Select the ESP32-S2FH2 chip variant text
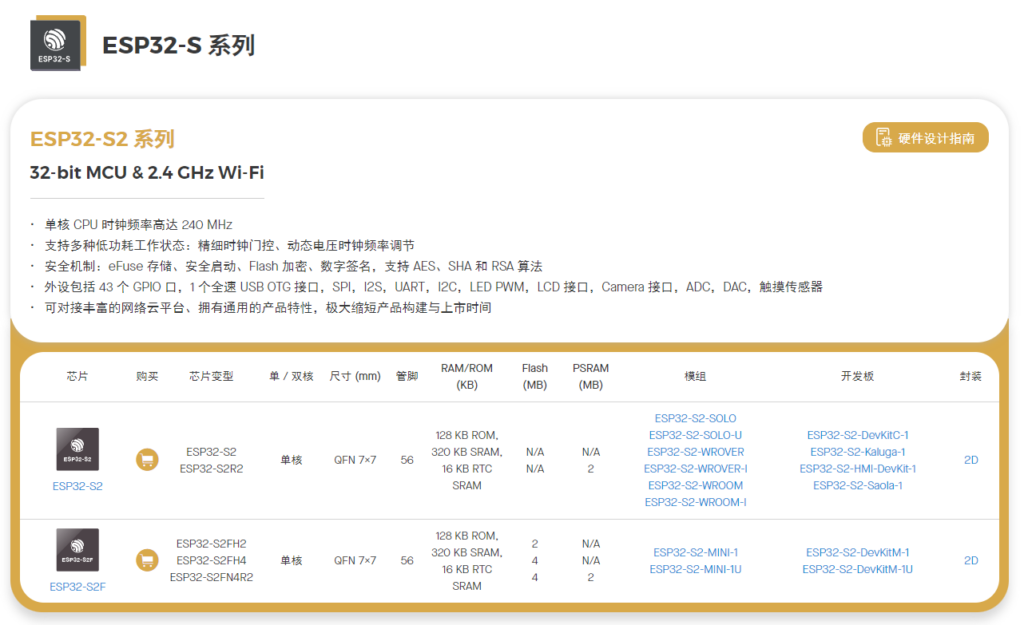Image resolution: width=1024 pixels, height=625 pixels. [211, 544]
